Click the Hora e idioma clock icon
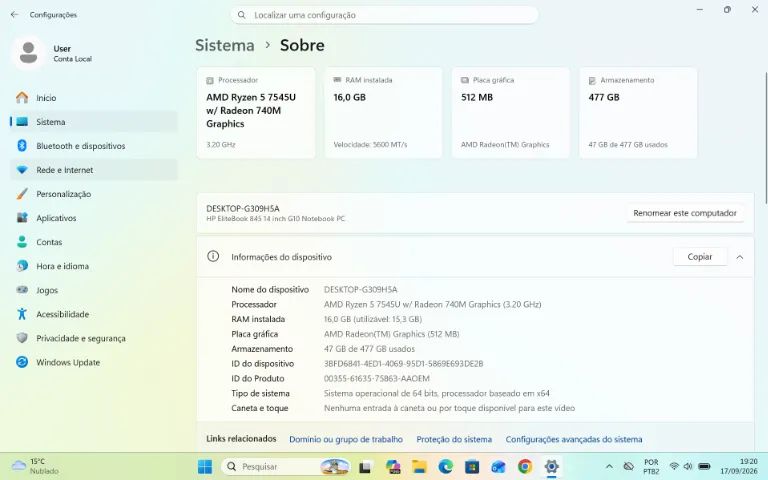Image resolution: width=768 pixels, height=480 pixels. tap(22, 266)
